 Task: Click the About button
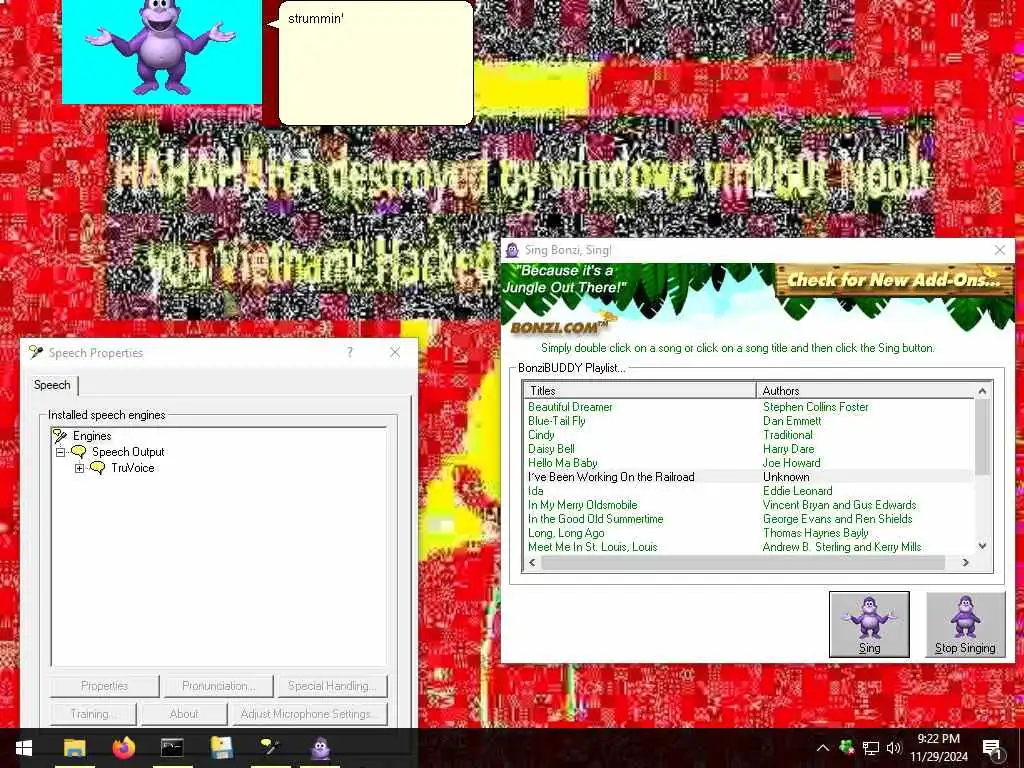coord(184,714)
